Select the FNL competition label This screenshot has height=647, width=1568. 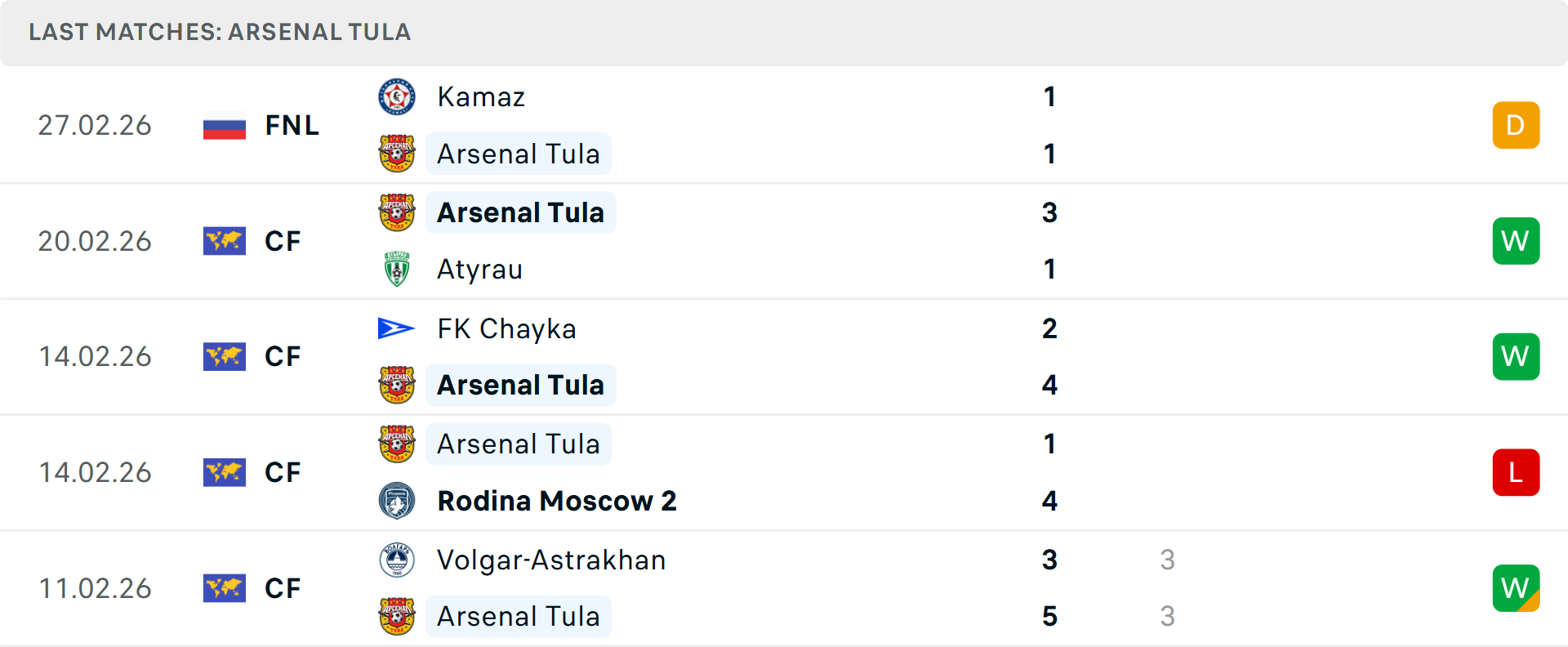[x=292, y=125]
